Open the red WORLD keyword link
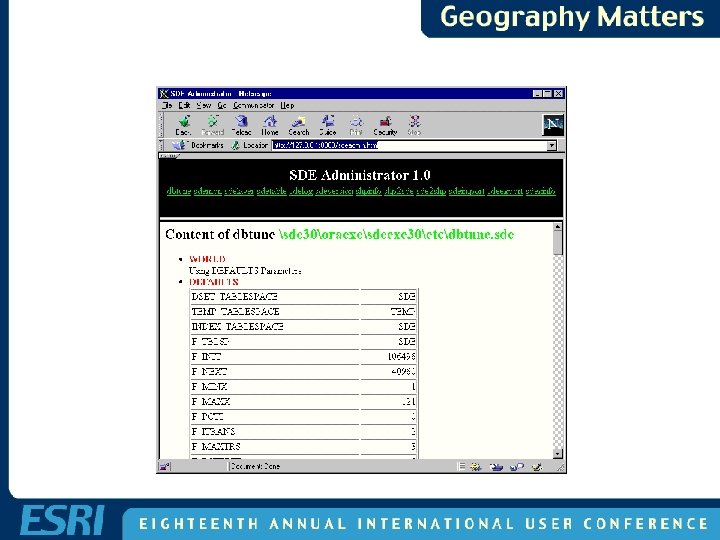The height and width of the screenshot is (540, 720). coord(207,259)
